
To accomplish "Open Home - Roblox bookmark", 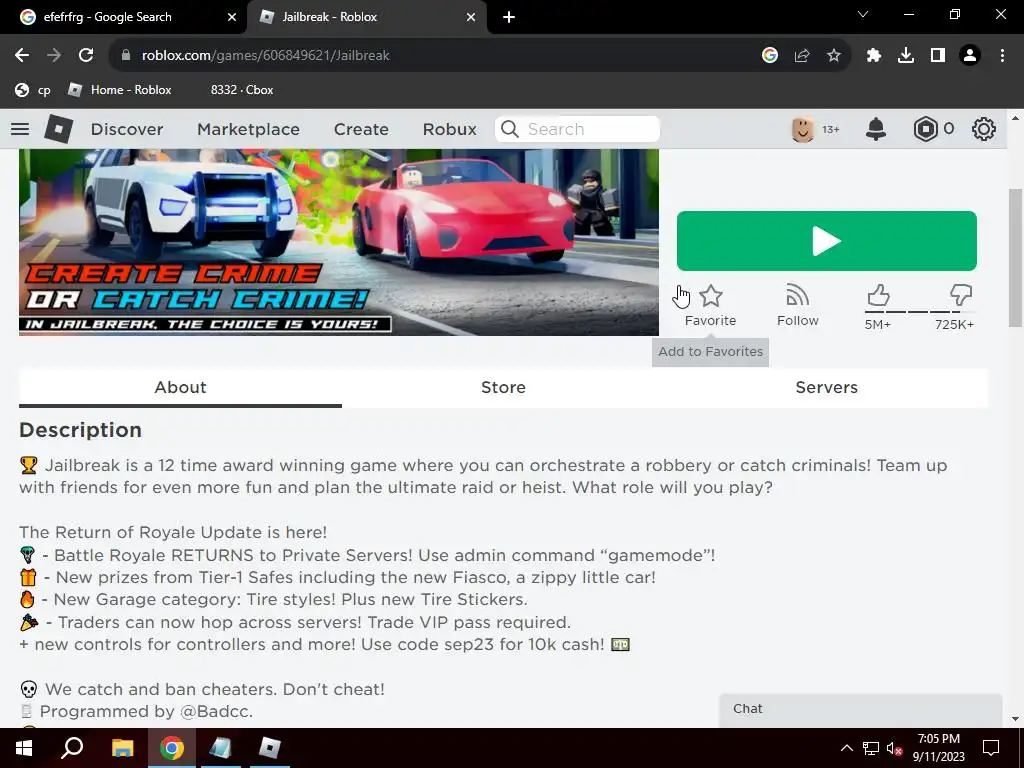I will tap(120, 90).
